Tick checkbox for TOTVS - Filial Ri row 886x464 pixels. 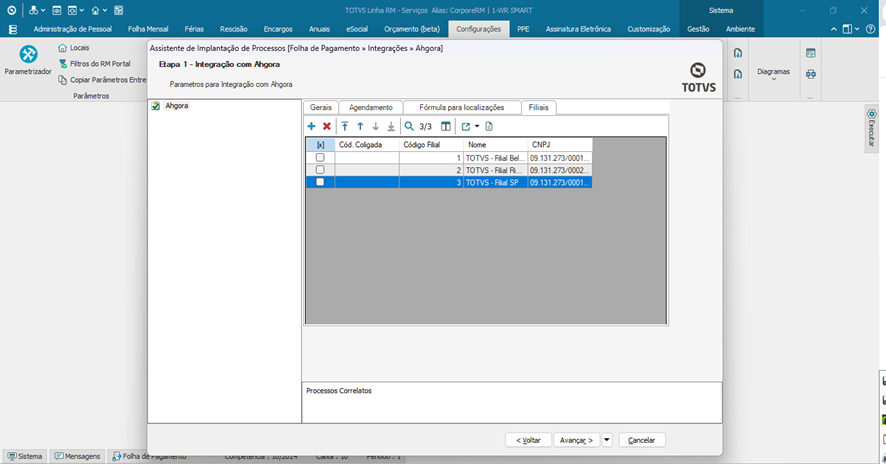pyautogui.click(x=320, y=170)
